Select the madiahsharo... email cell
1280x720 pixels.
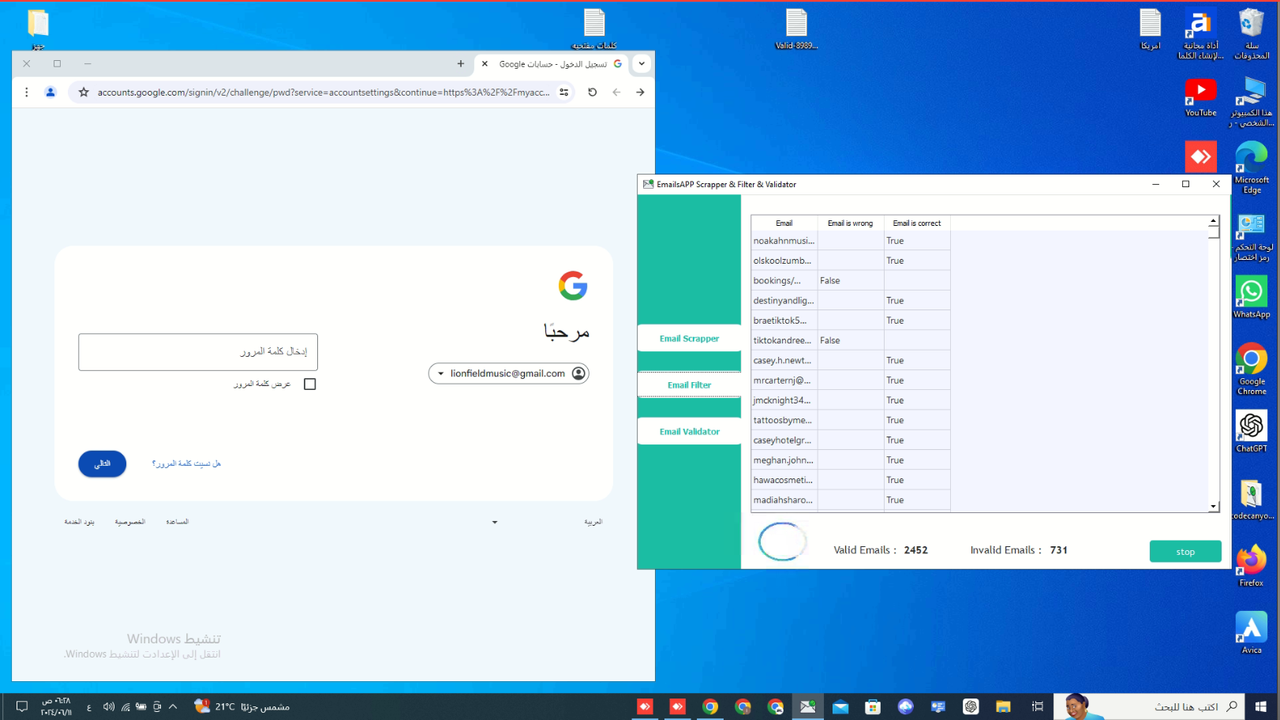pos(784,500)
